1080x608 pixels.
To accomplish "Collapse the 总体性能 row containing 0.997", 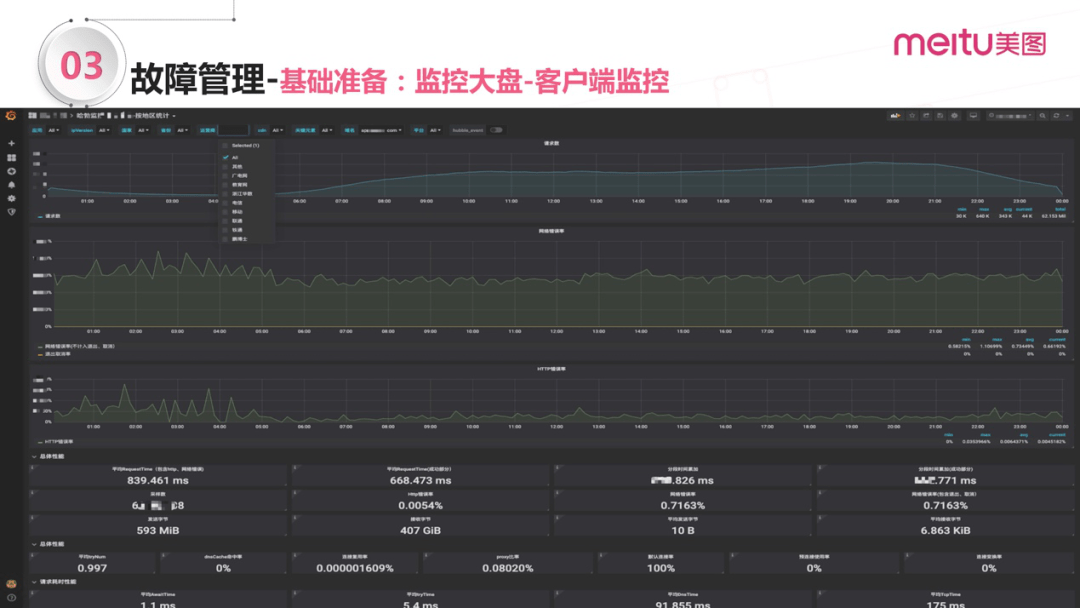I will 48,544.
